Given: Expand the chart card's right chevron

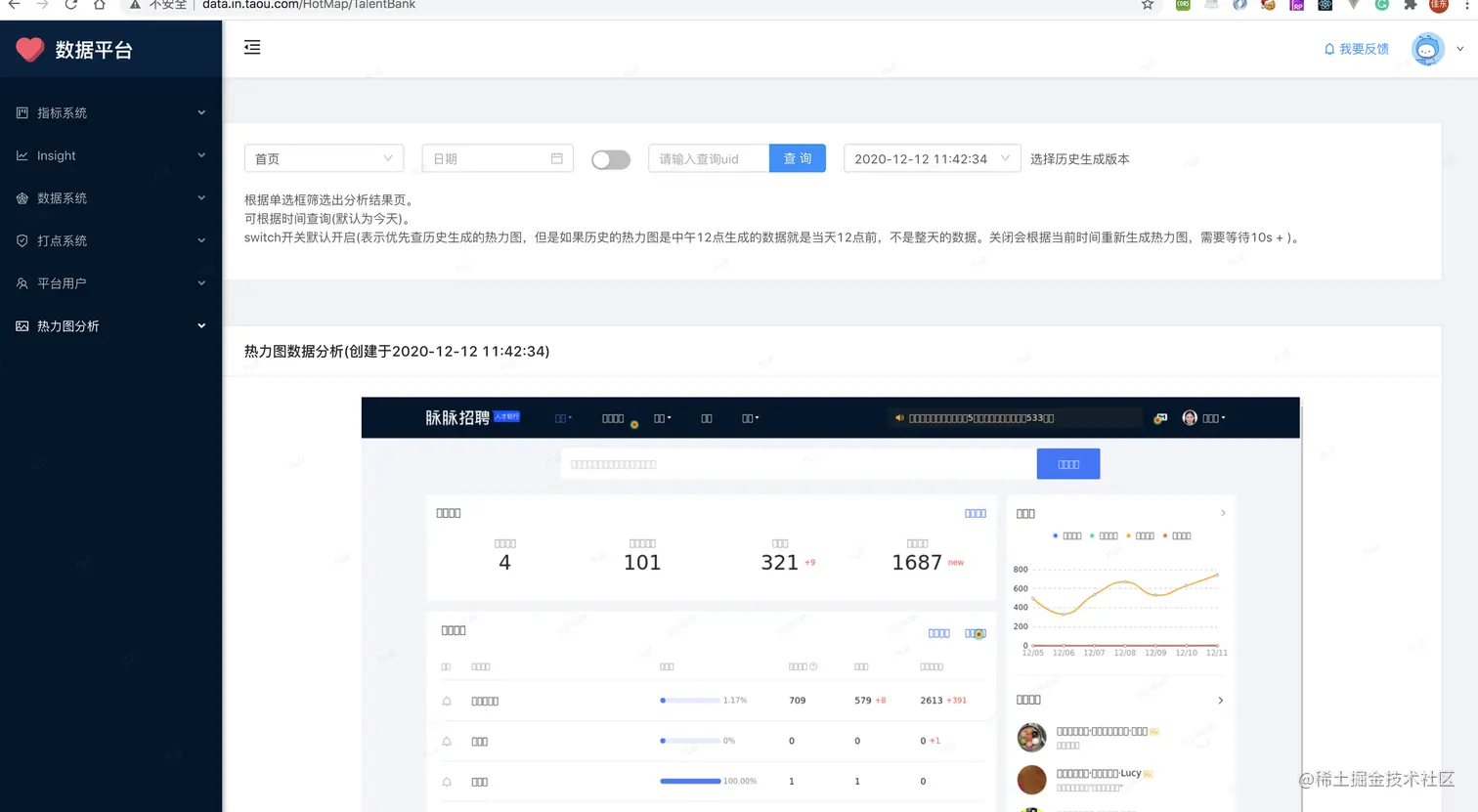Looking at the screenshot, I should [x=1223, y=513].
